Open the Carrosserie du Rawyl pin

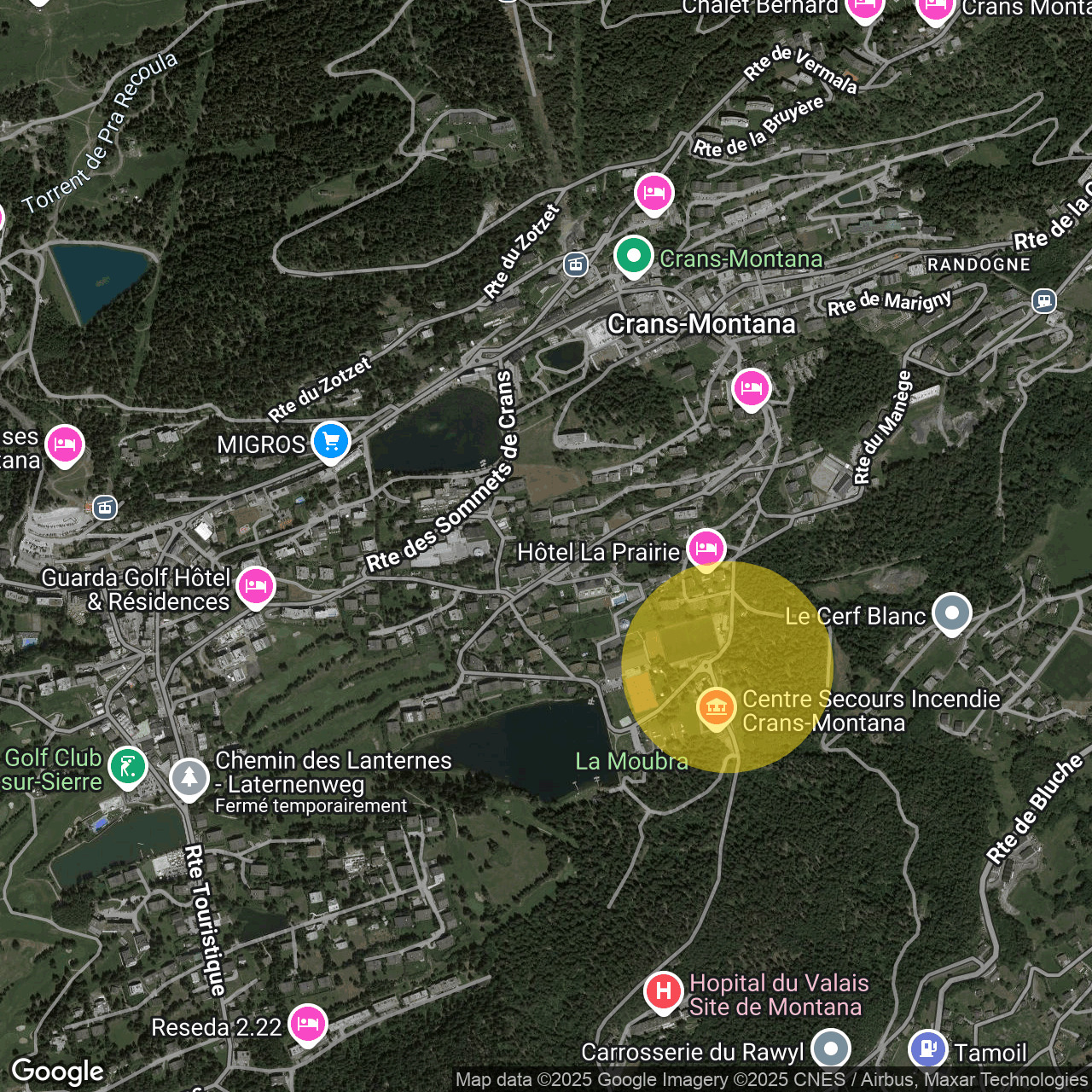(x=832, y=1049)
